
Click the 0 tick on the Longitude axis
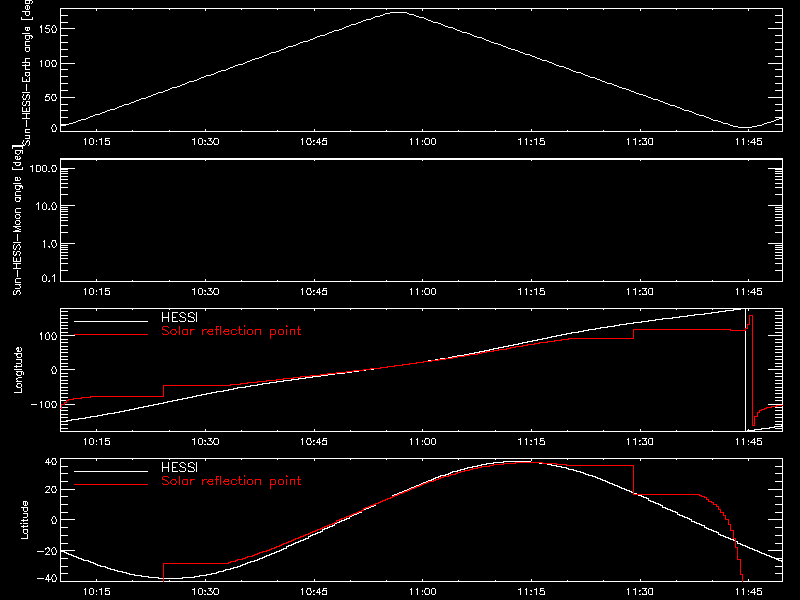[x=55, y=370]
